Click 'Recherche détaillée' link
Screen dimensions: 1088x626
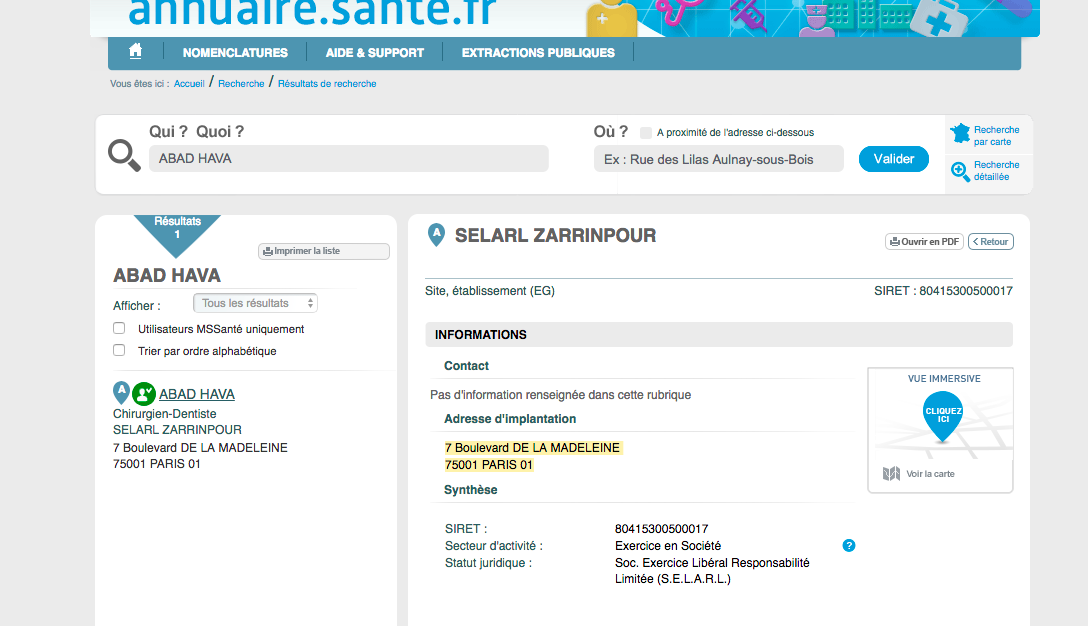996,171
